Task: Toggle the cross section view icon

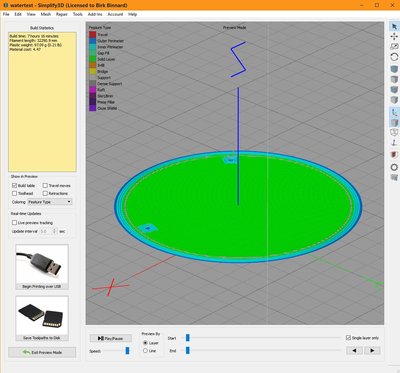Action: (394, 155)
